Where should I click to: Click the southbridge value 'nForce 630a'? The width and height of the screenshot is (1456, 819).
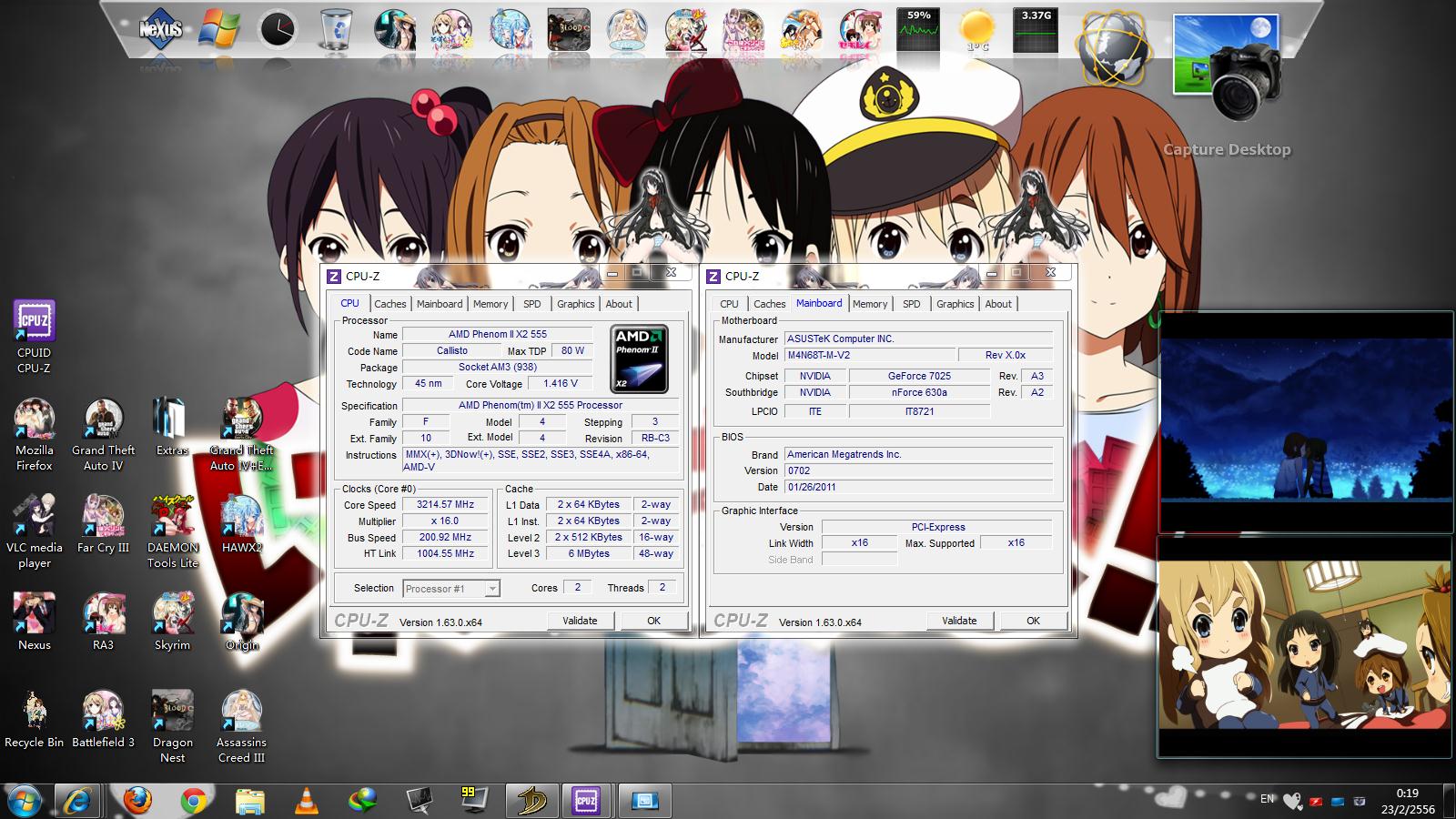point(919,393)
